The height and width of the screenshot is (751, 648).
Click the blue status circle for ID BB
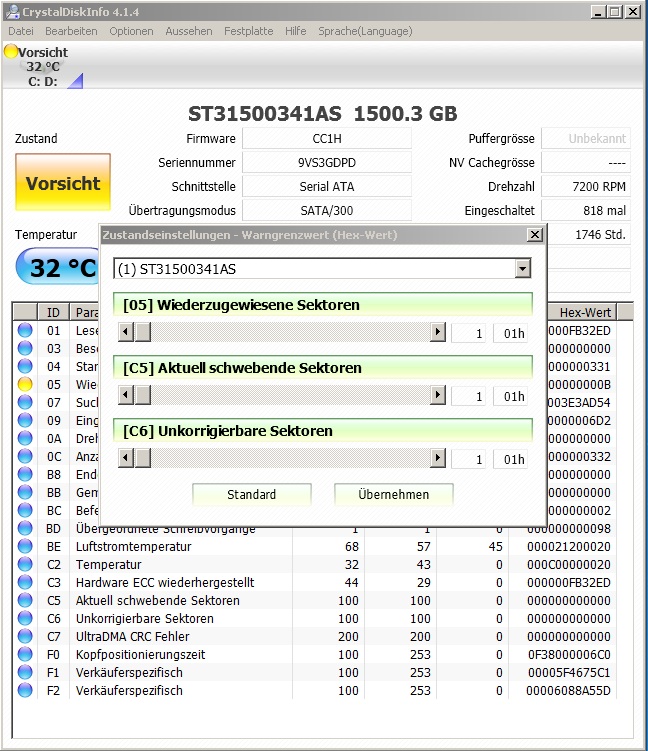tap(25, 492)
